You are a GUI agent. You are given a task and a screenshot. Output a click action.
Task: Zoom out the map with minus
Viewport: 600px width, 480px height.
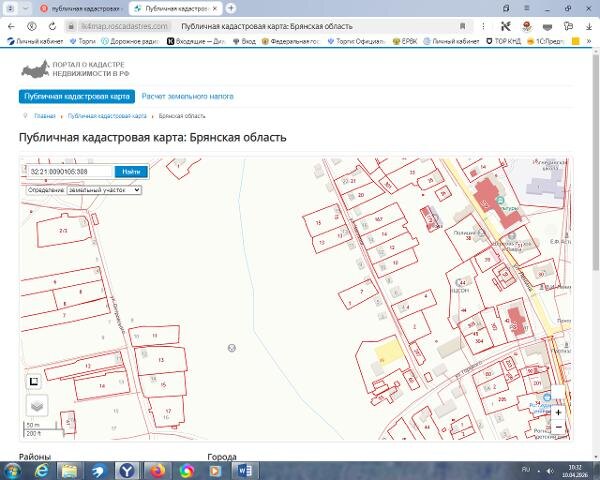click(558, 427)
